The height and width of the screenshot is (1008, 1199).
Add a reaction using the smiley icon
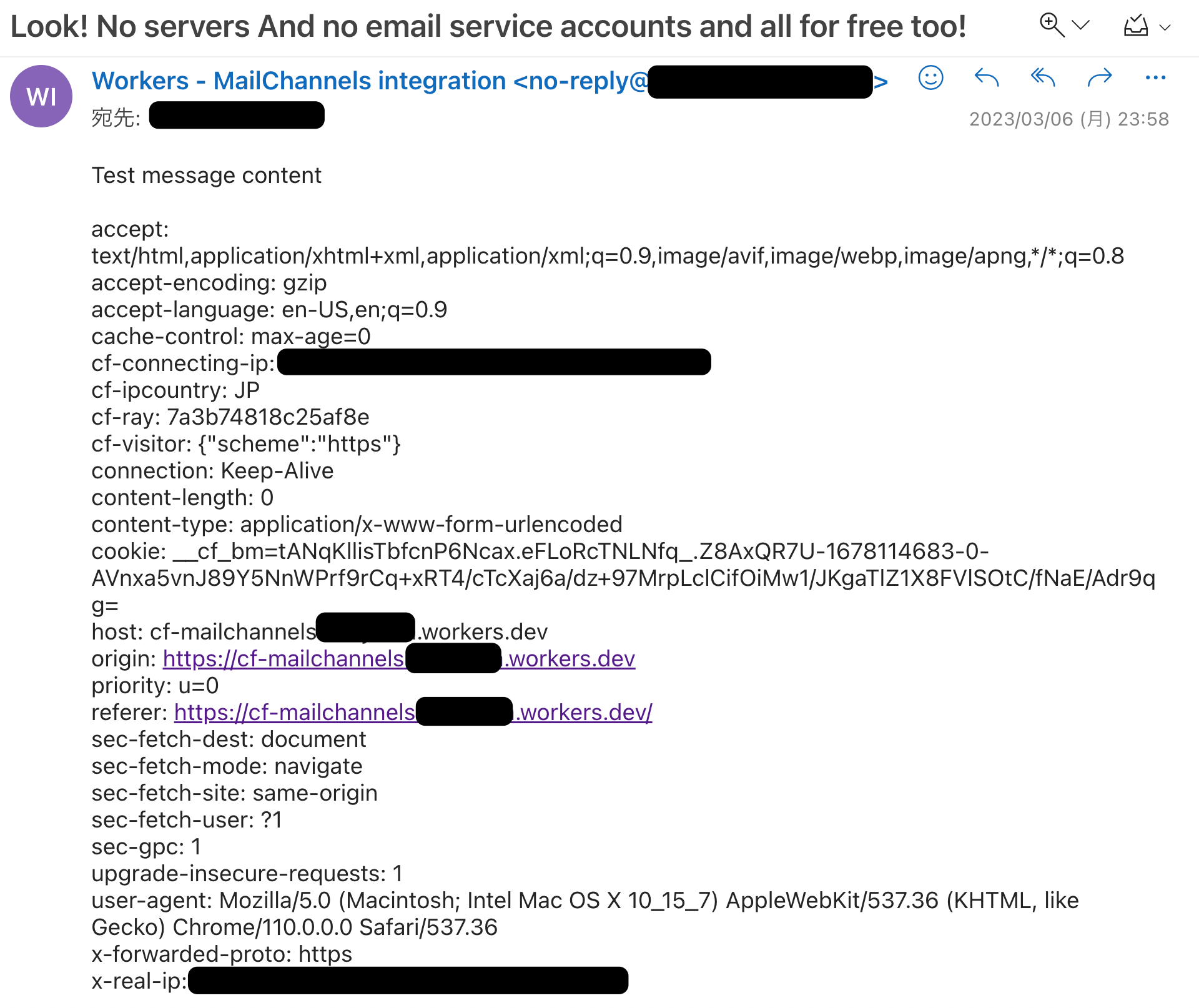coord(930,77)
